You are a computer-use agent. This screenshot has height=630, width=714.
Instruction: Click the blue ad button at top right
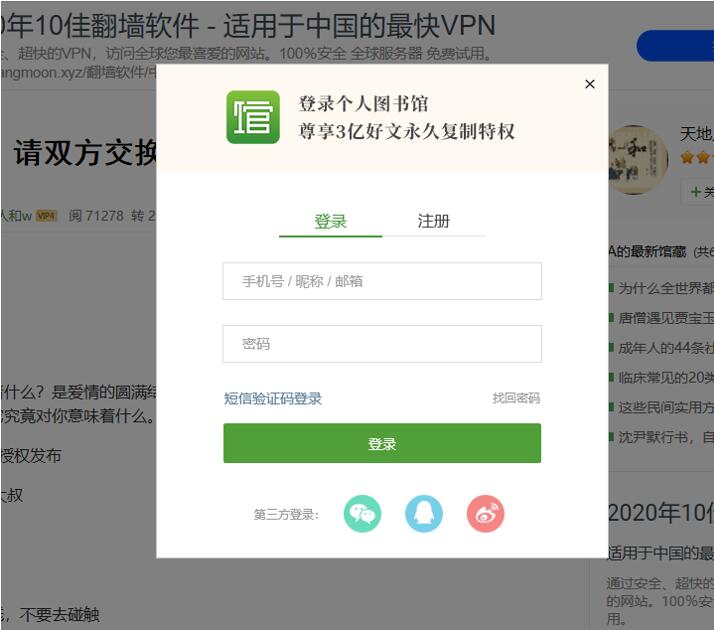pyautogui.click(x=675, y=46)
